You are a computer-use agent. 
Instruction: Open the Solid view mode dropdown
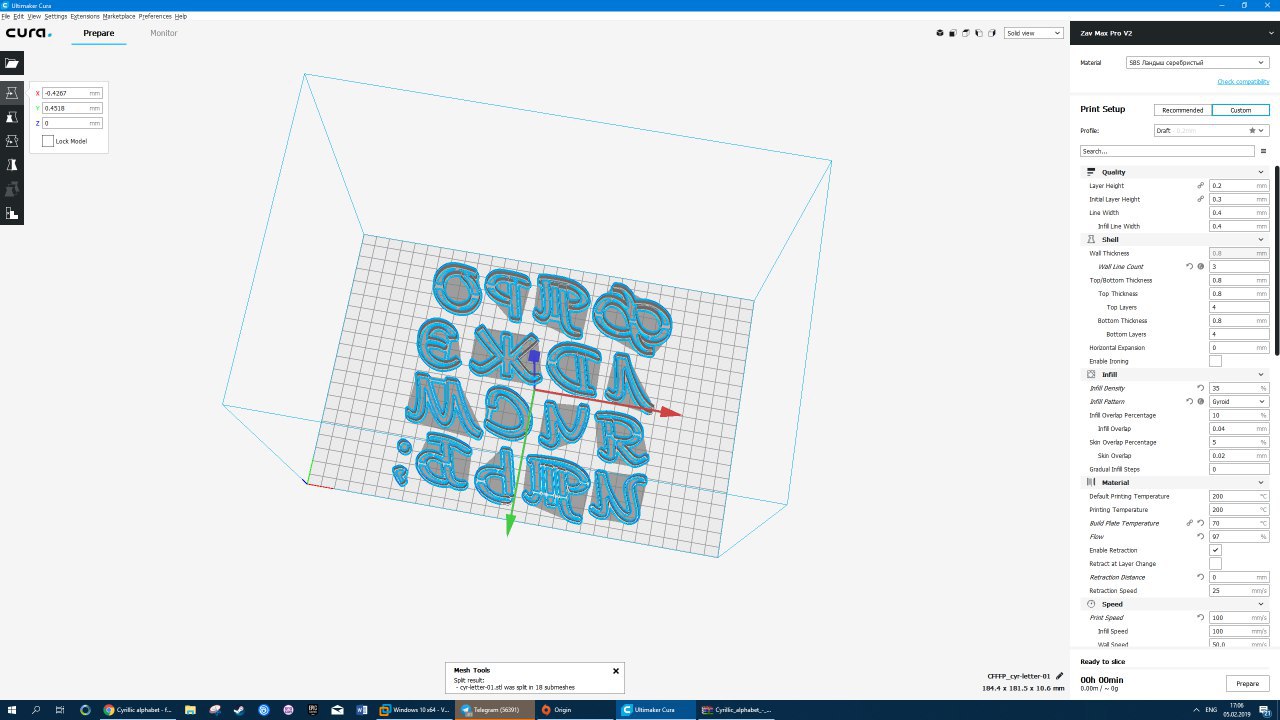pos(1033,33)
